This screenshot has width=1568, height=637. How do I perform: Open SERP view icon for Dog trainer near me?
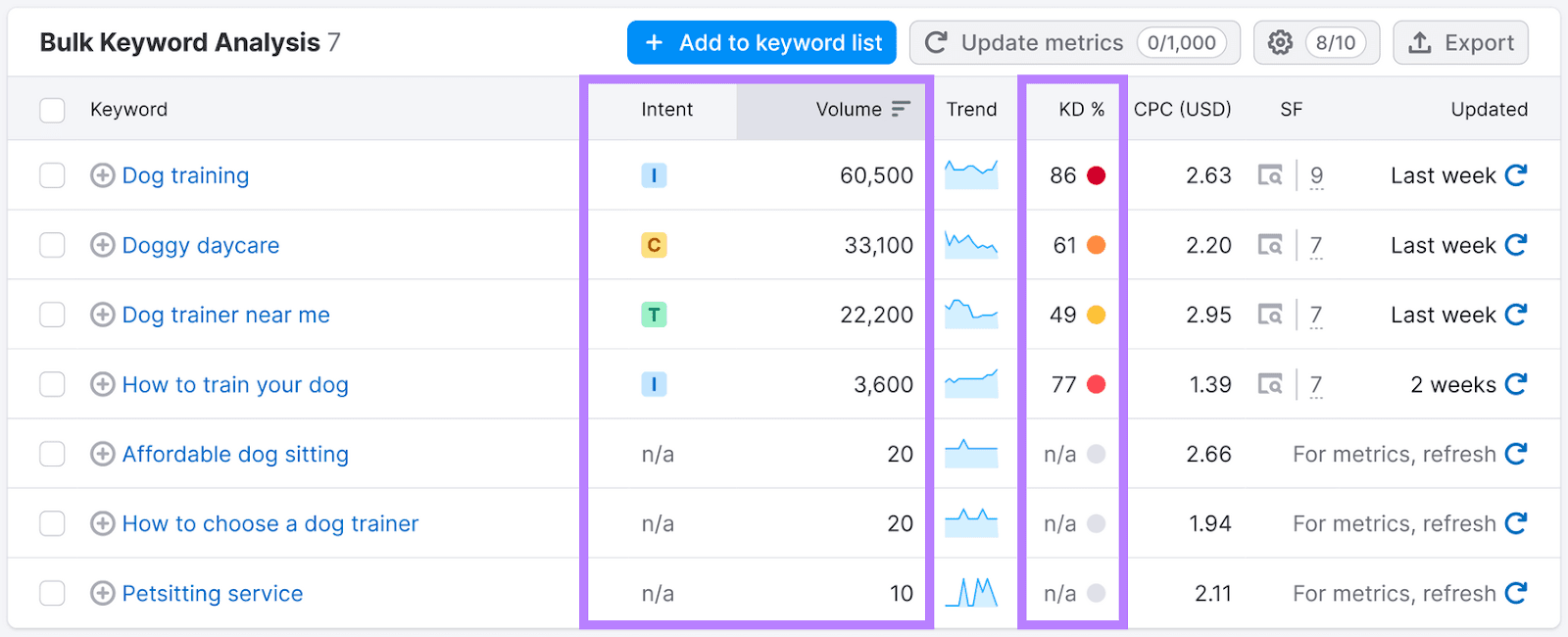(1270, 315)
